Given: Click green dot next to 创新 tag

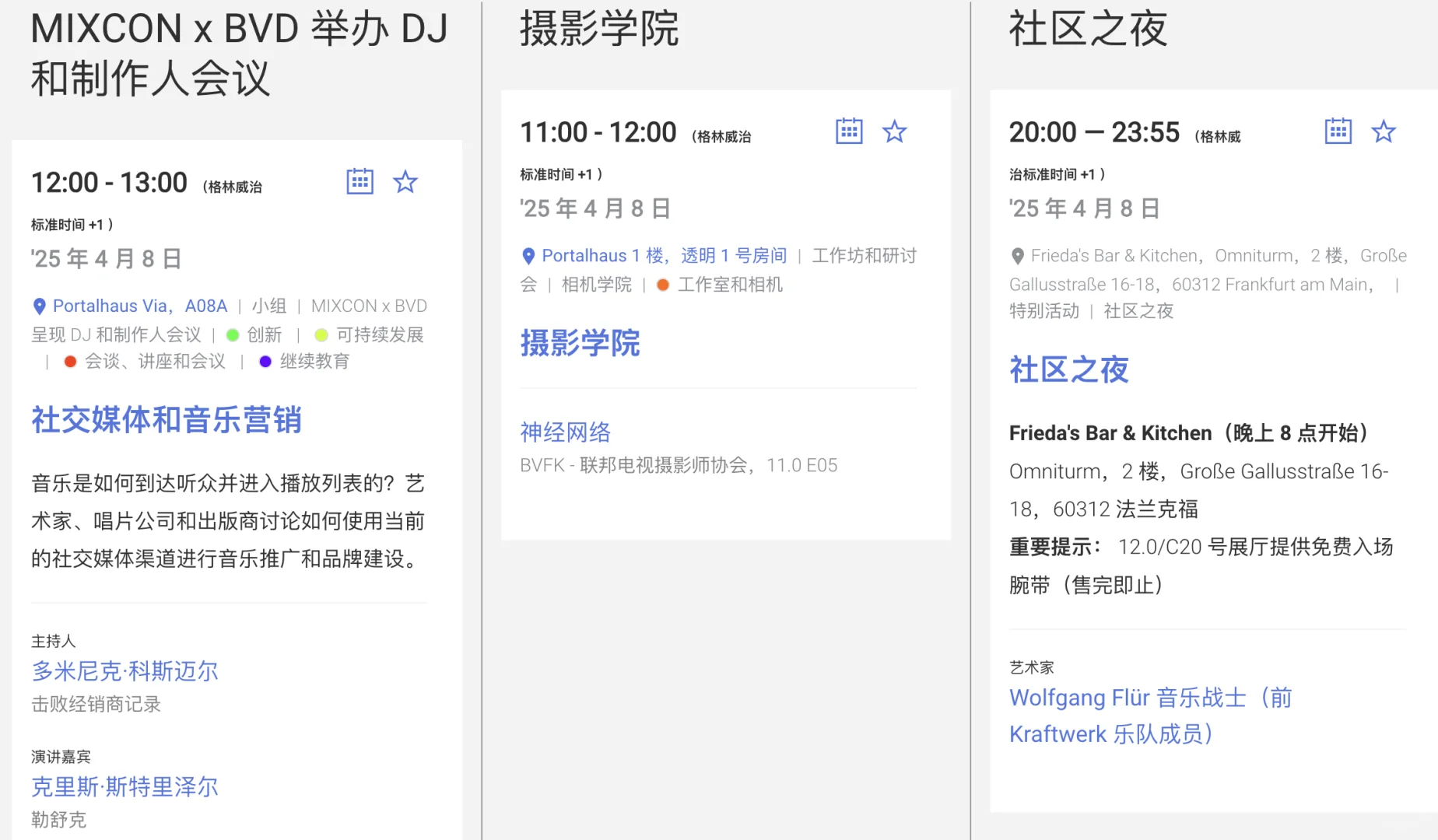Looking at the screenshot, I should click(x=231, y=334).
